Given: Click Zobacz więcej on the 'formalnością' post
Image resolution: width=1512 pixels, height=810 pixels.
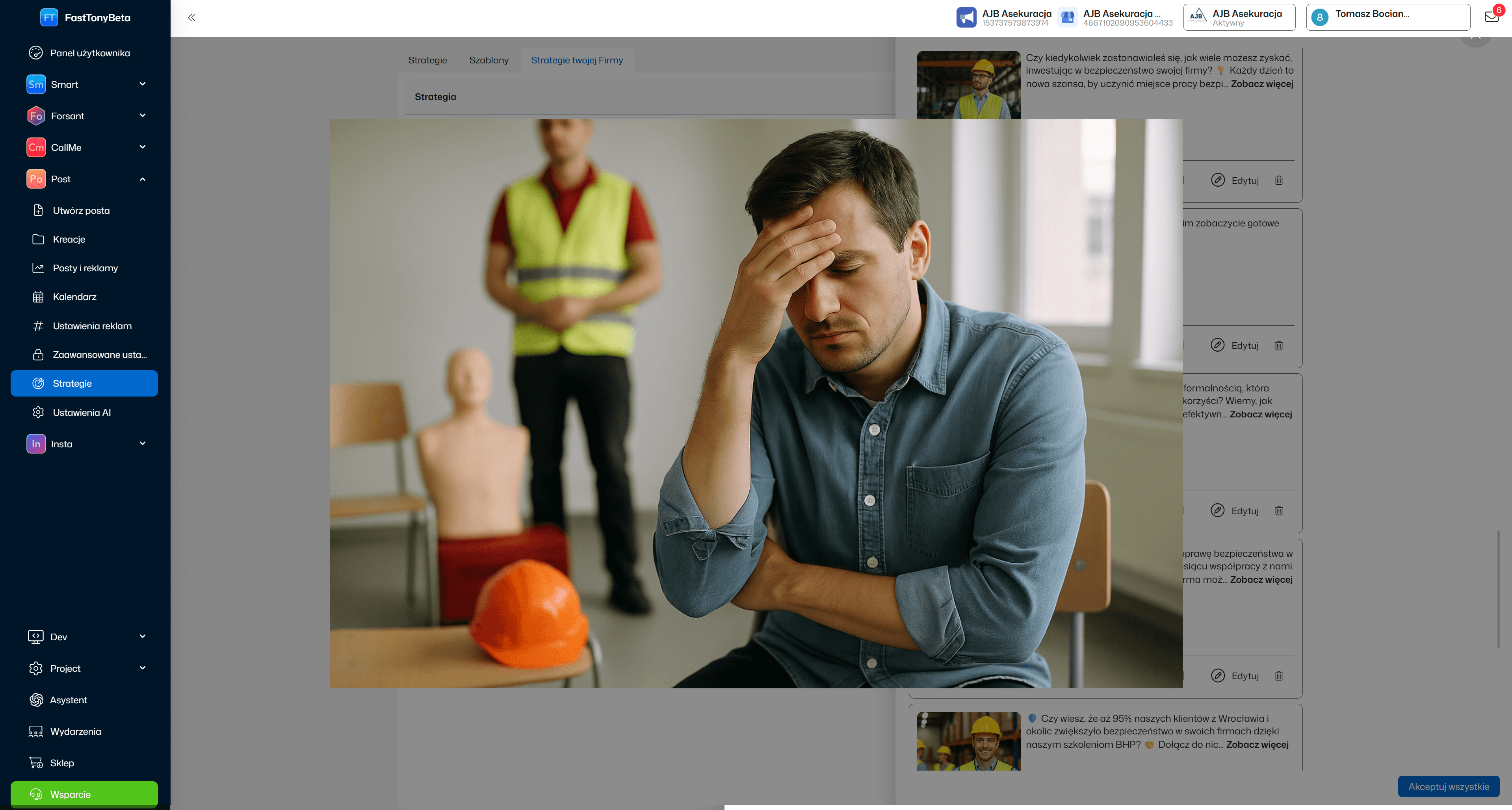Looking at the screenshot, I should (x=1261, y=414).
